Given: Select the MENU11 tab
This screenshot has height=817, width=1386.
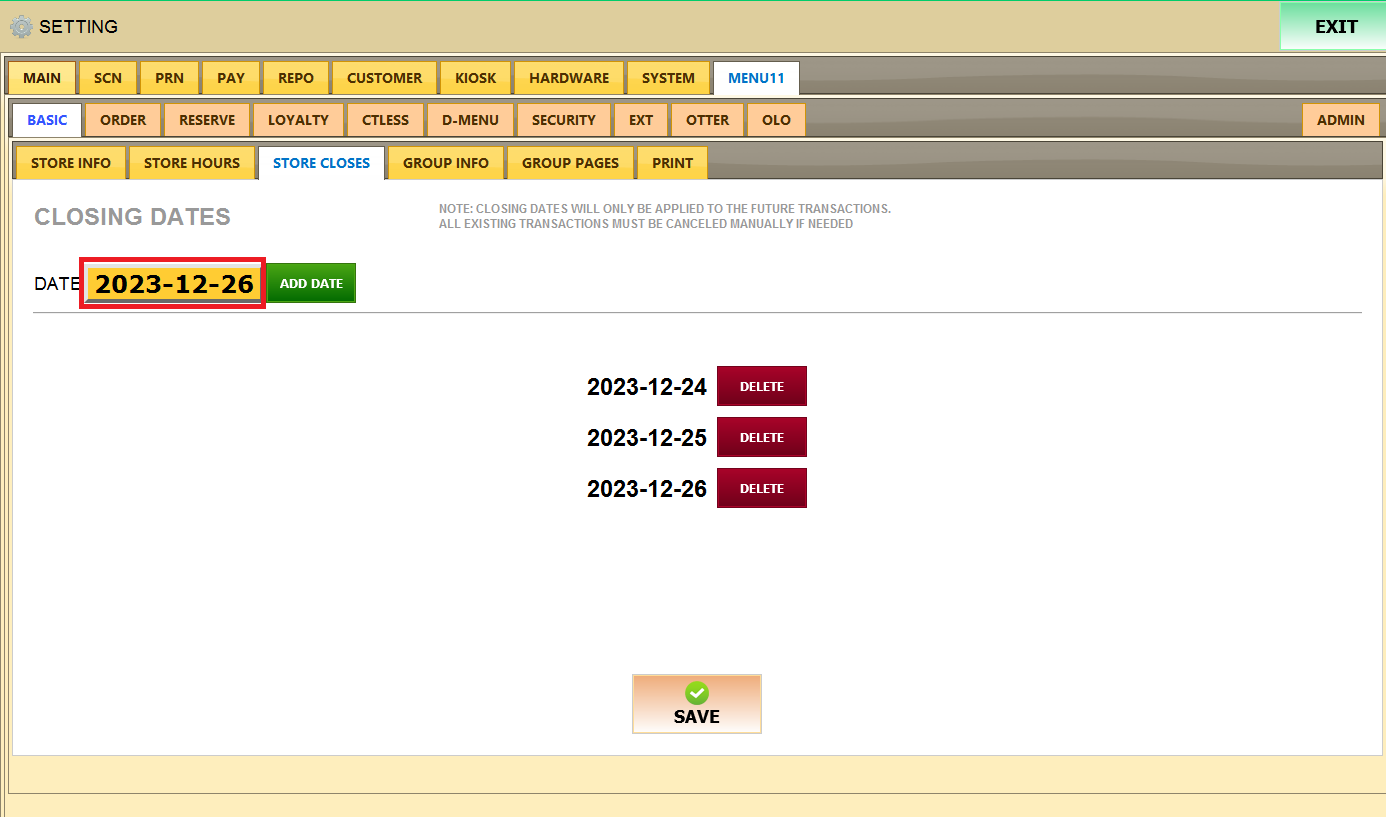Looking at the screenshot, I should (756, 78).
